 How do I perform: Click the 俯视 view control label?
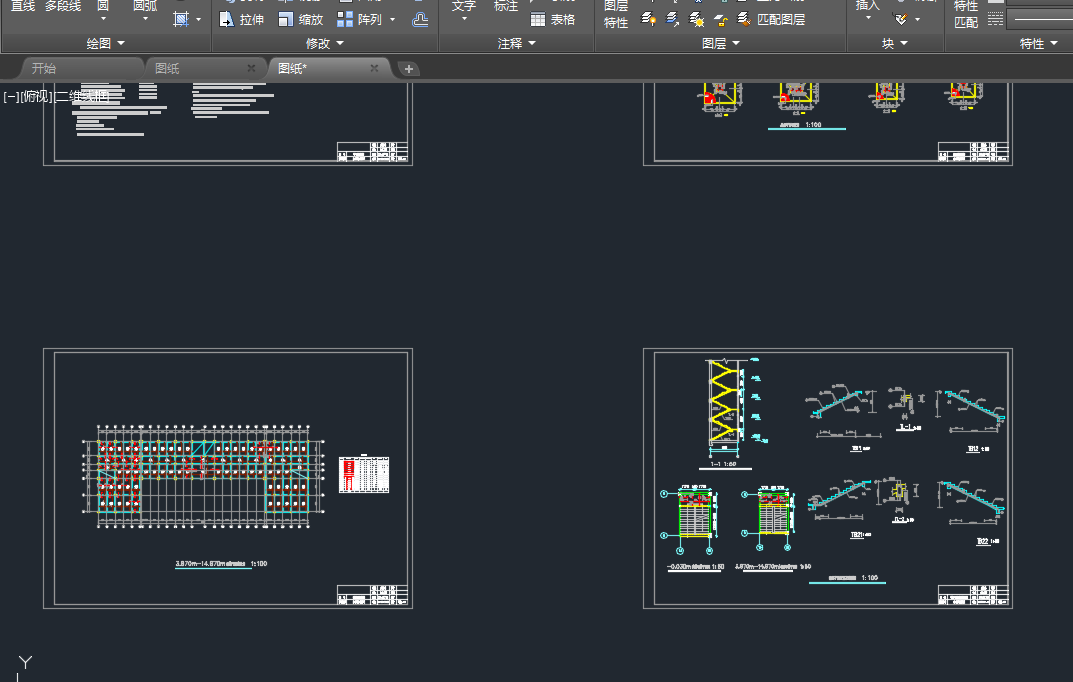35,96
